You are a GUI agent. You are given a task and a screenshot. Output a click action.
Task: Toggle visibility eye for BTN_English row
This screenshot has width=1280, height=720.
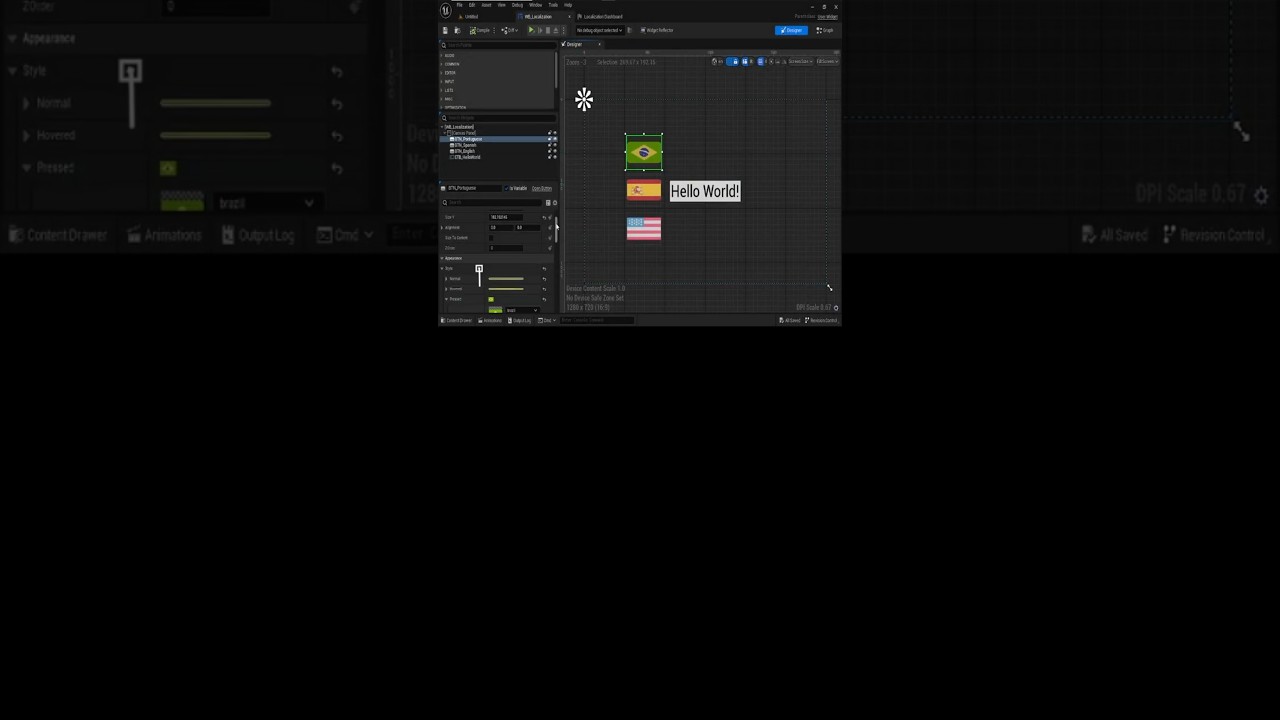[555, 151]
